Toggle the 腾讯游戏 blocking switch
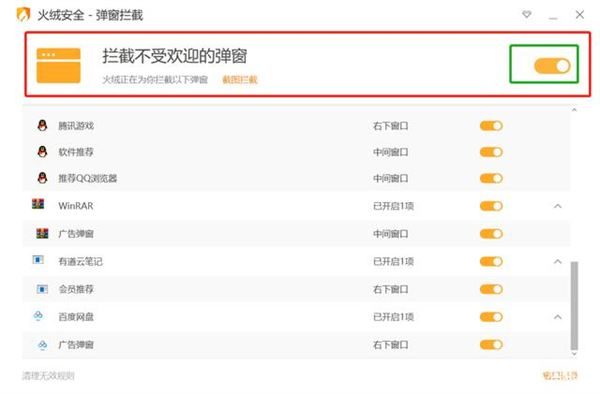 pyautogui.click(x=491, y=126)
